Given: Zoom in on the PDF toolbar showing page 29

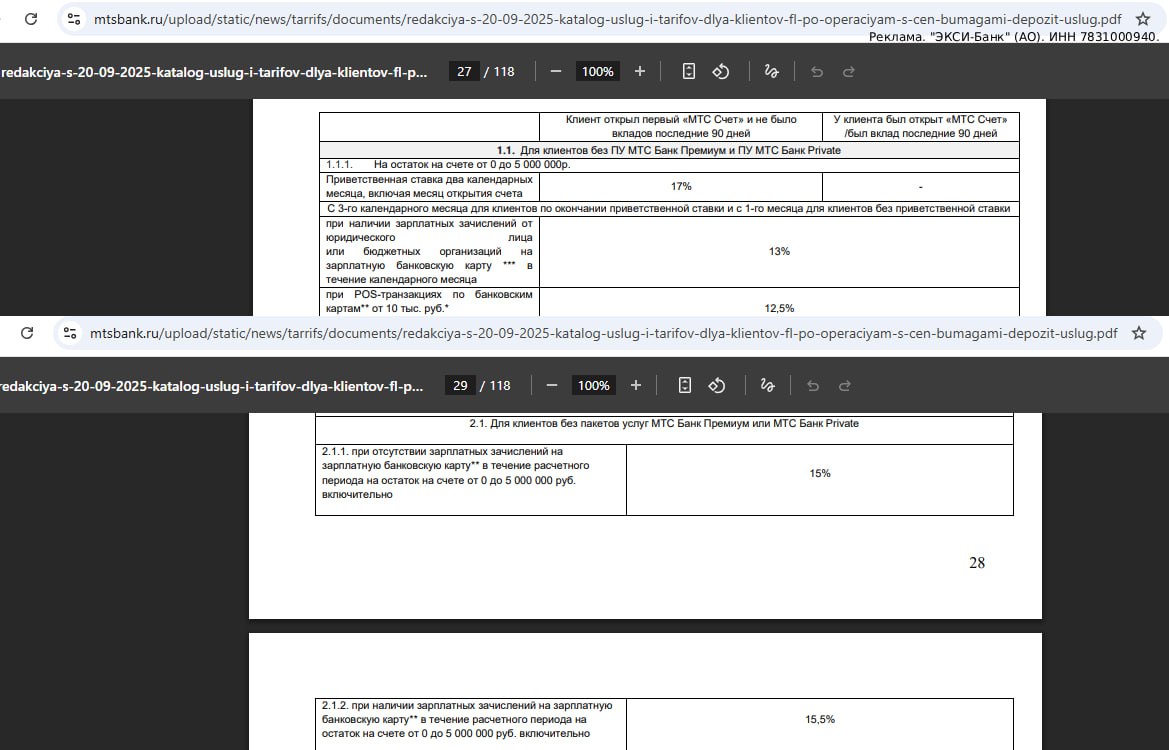Looking at the screenshot, I should point(636,385).
